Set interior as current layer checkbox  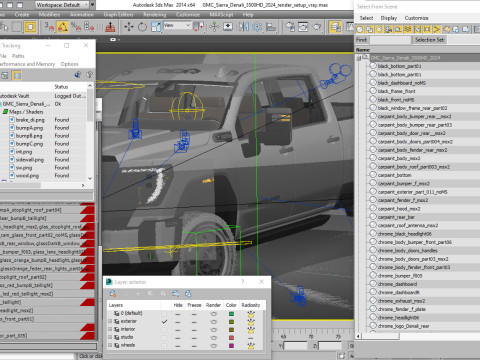(164, 329)
